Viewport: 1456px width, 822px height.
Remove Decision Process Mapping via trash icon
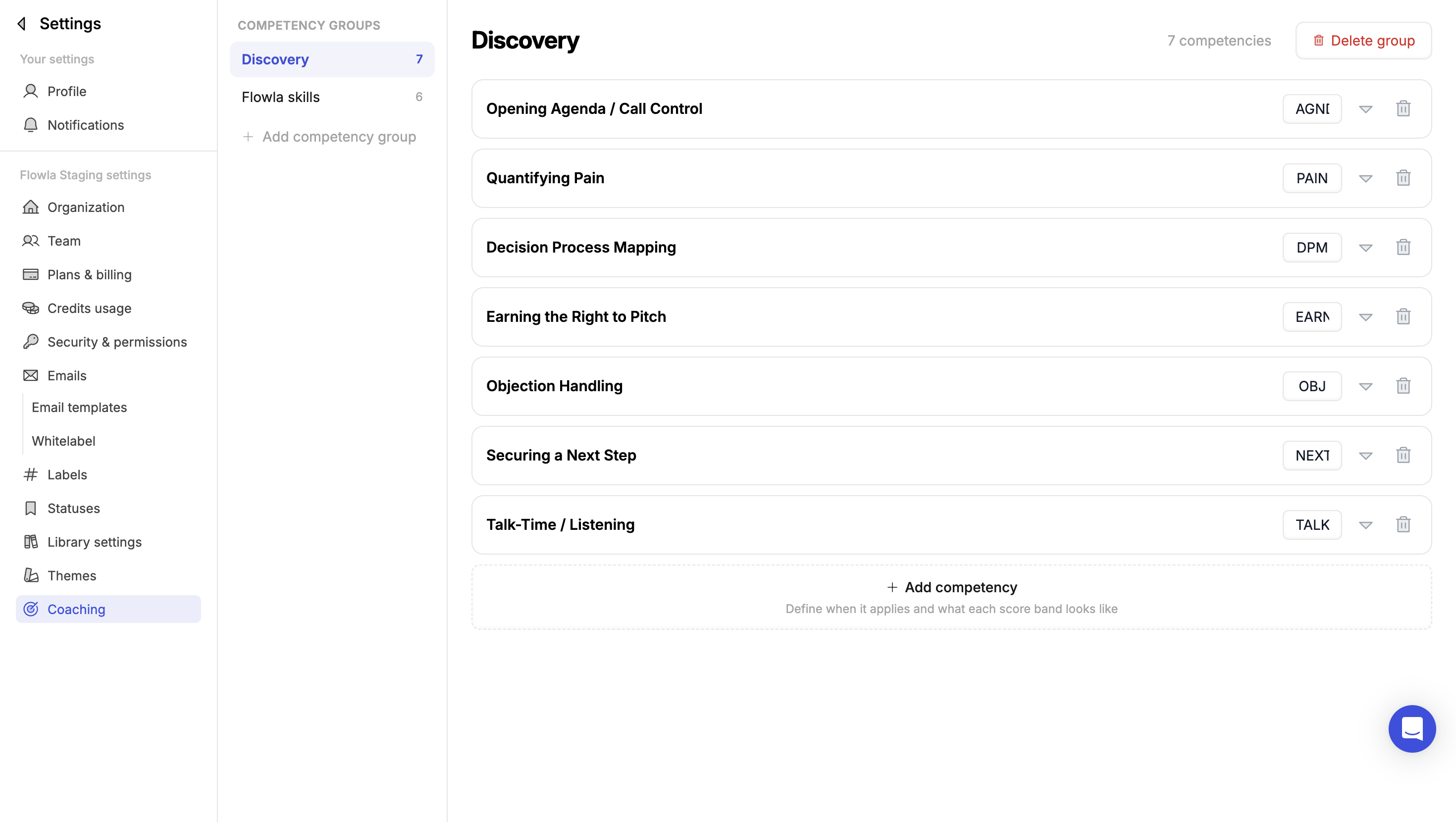click(x=1404, y=247)
